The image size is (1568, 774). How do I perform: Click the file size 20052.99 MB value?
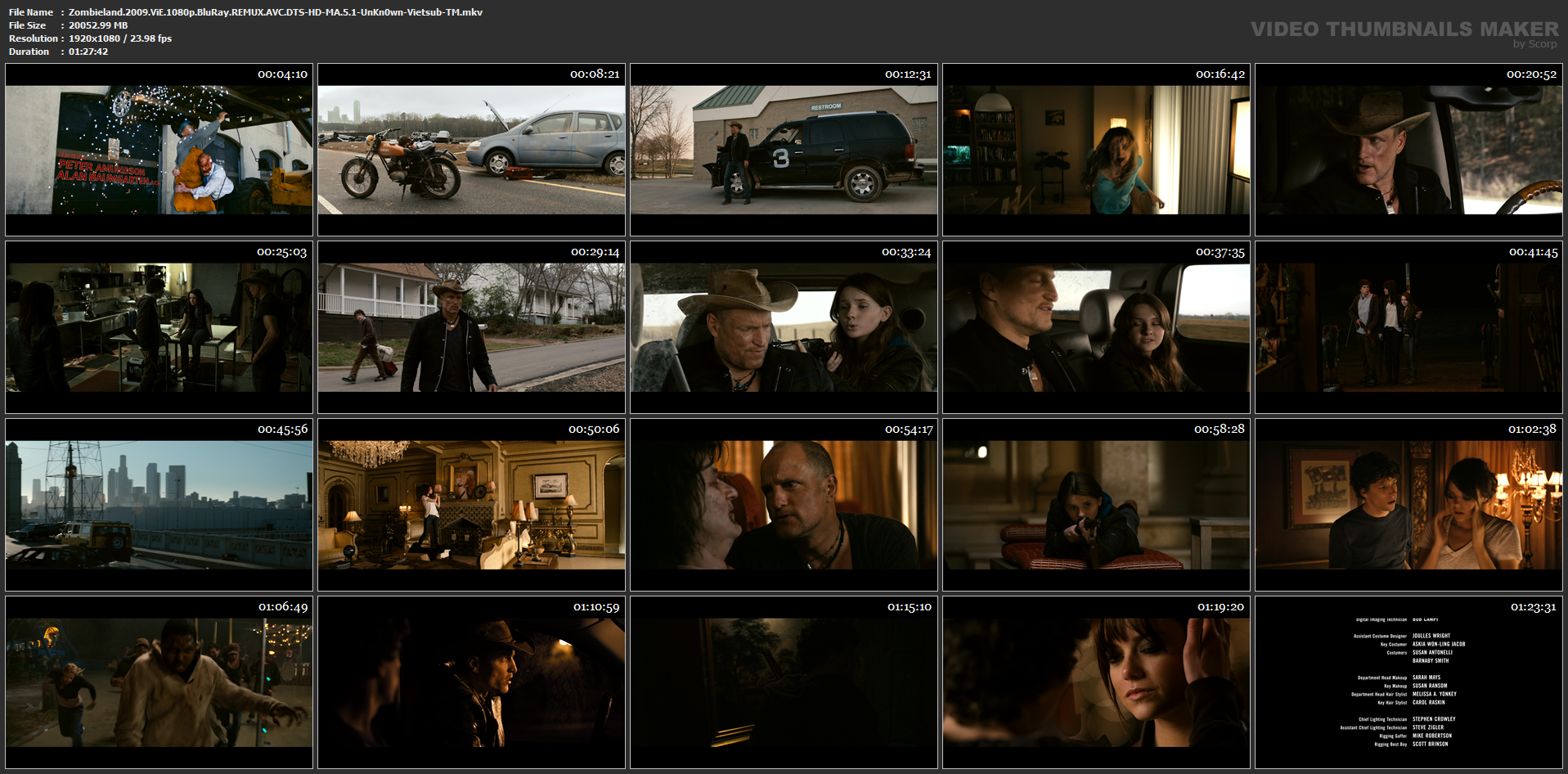tap(98, 25)
